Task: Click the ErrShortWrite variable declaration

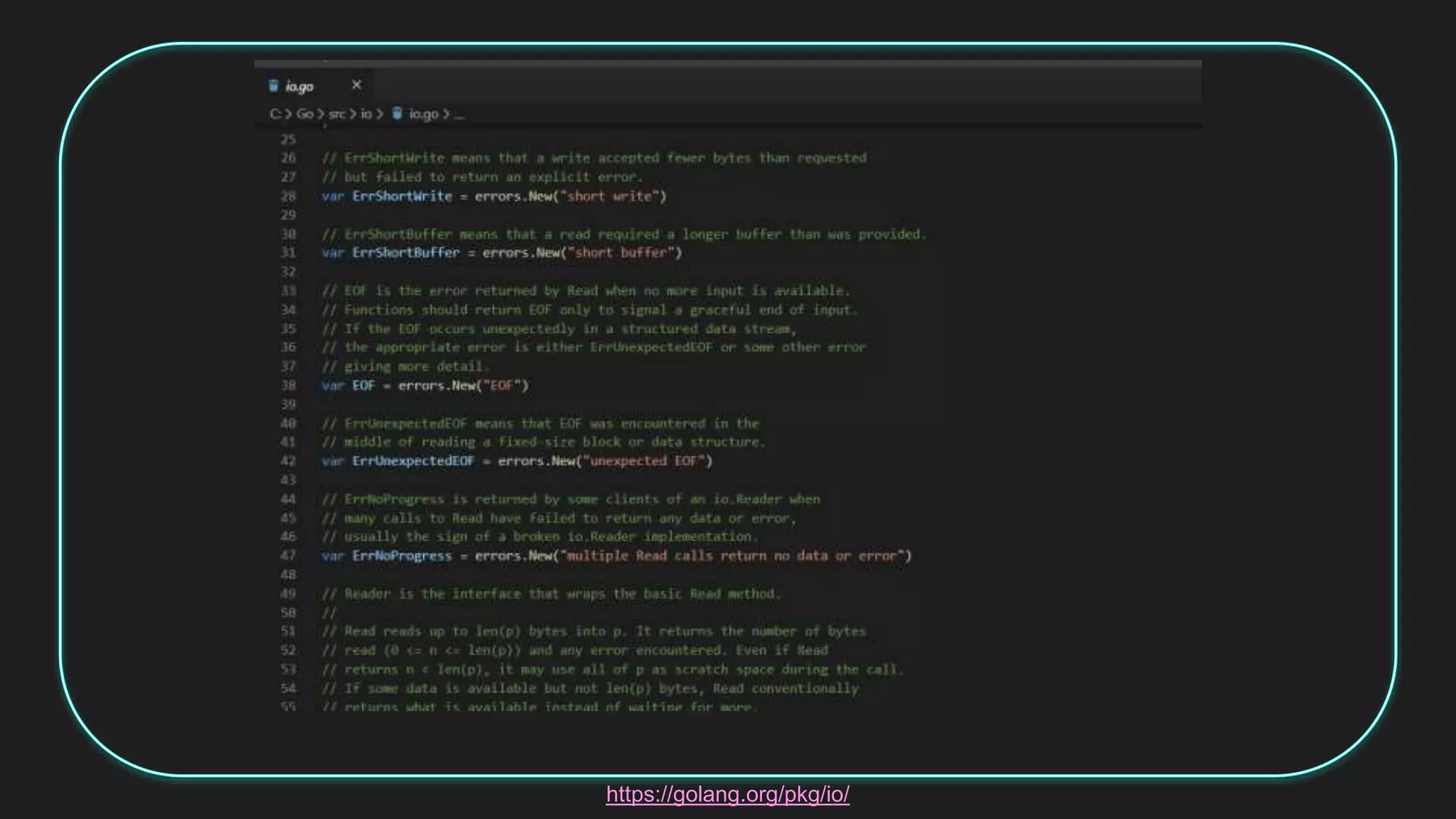Action: click(x=402, y=196)
